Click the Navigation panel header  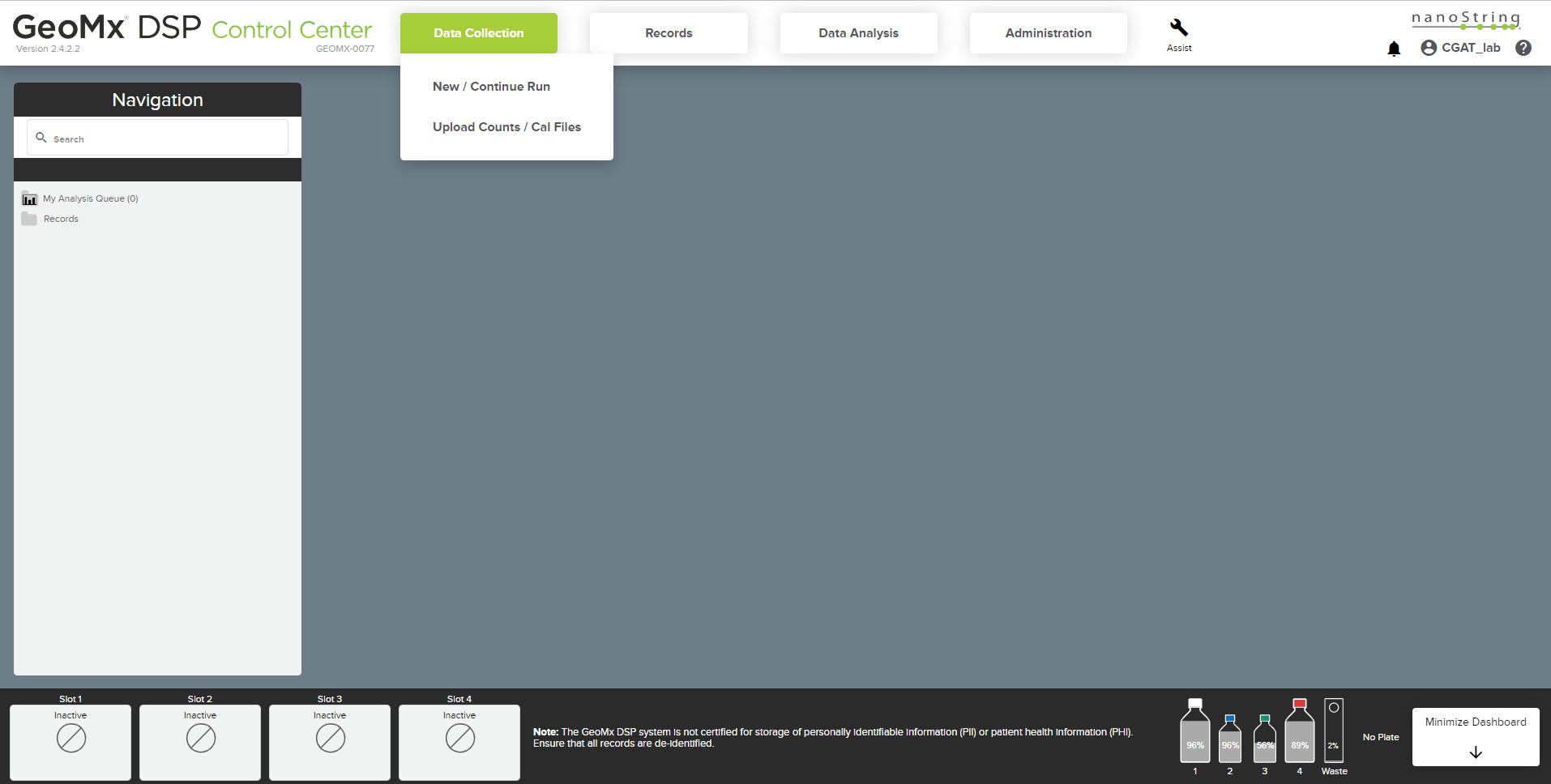pyautogui.click(x=157, y=100)
